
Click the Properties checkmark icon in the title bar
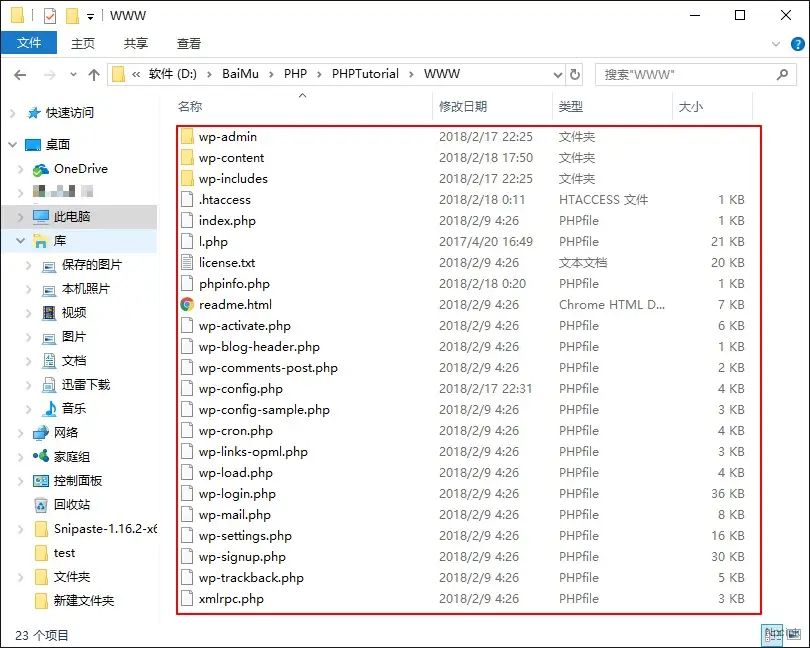[x=50, y=16]
